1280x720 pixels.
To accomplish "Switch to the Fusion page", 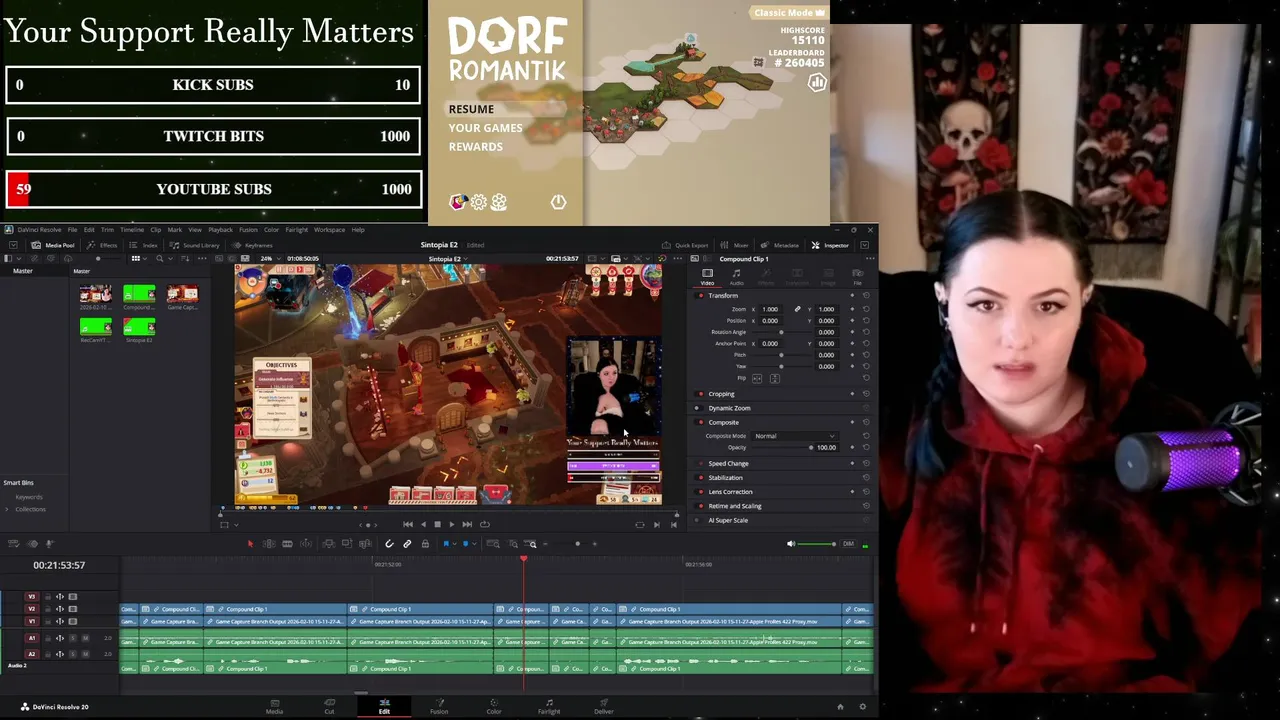I will coord(439,706).
